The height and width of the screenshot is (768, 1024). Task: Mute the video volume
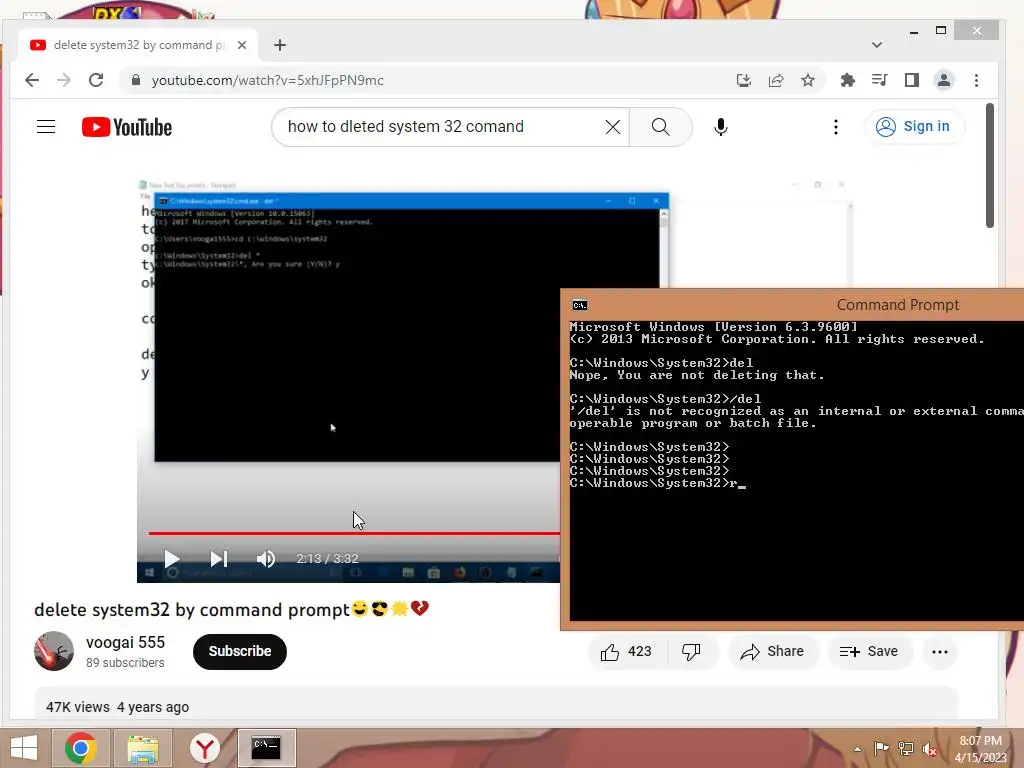point(266,559)
